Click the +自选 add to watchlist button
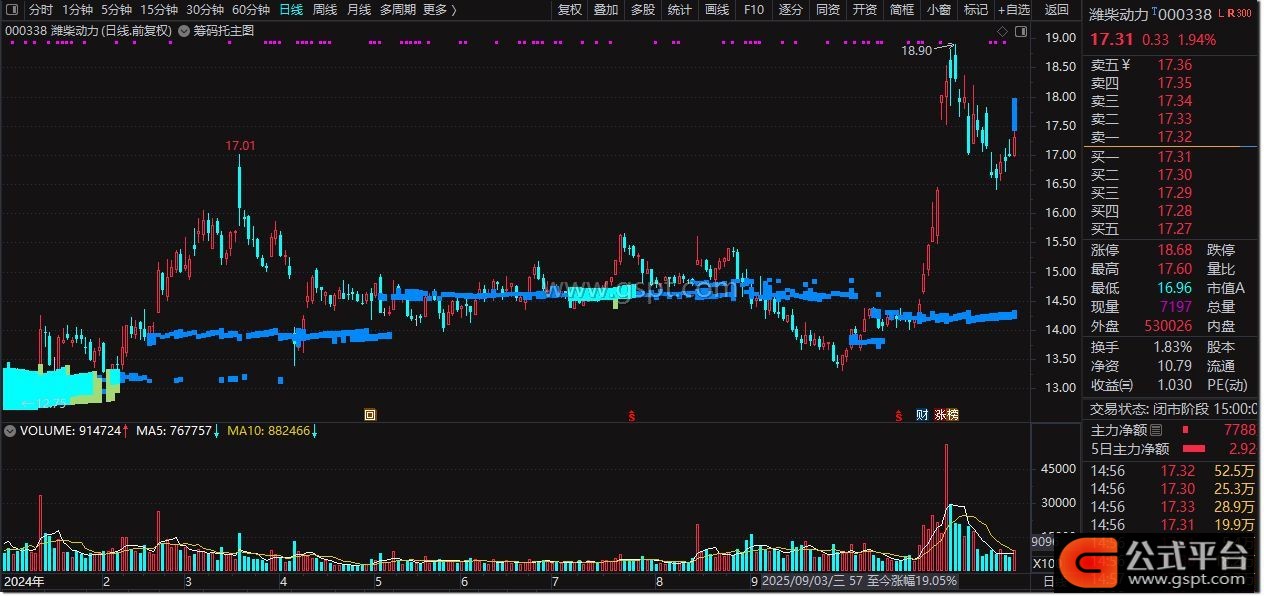This screenshot has width=1264, height=596. [x=1013, y=10]
